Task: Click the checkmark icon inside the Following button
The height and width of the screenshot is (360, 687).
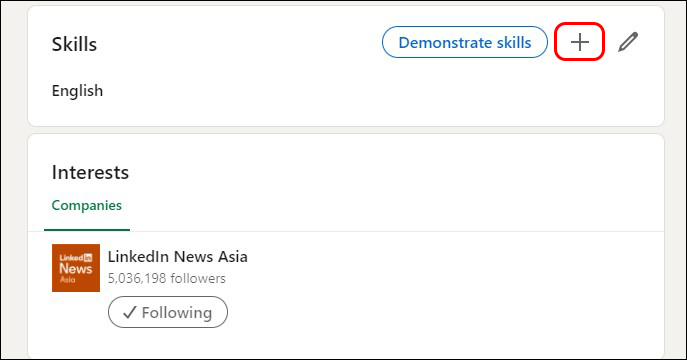Action: pos(130,312)
